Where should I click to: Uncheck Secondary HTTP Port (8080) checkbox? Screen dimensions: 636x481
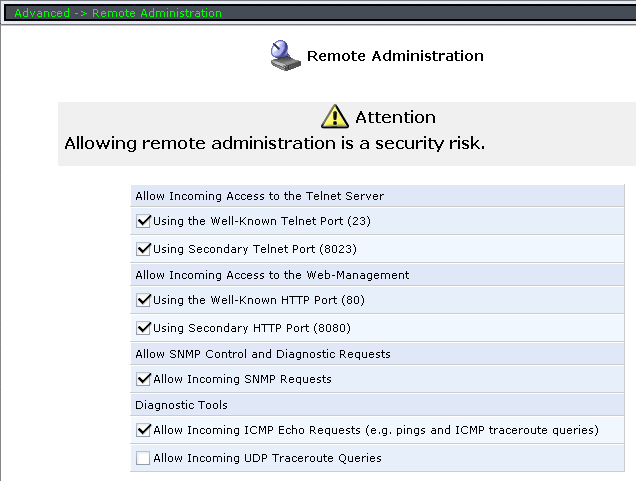click(143, 328)
